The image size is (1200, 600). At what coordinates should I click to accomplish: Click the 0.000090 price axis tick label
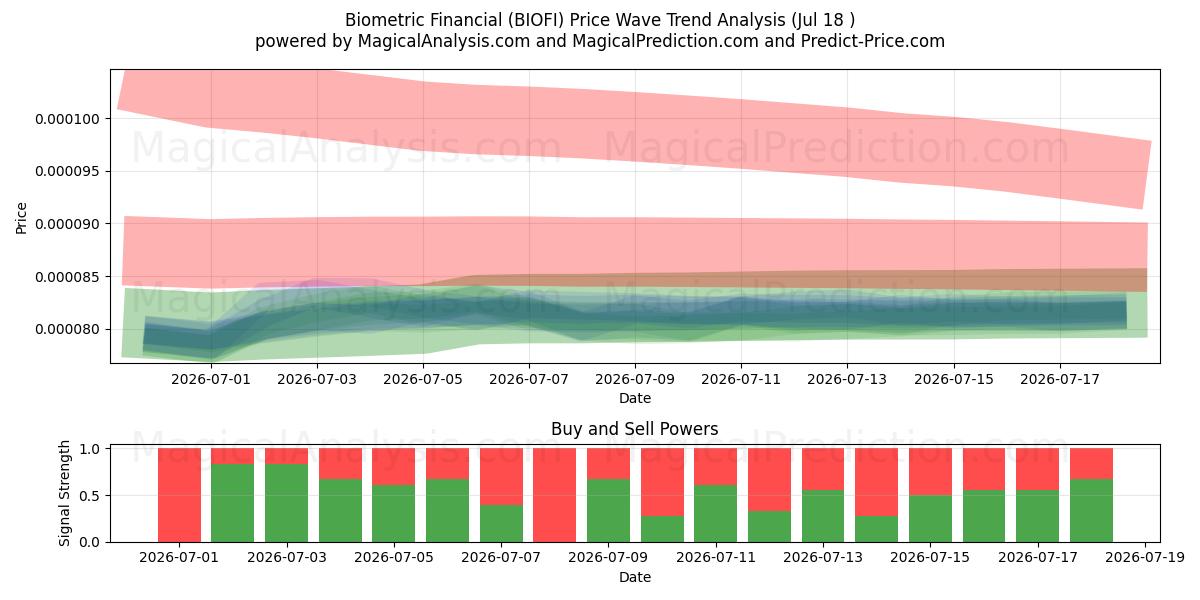point(68,224)
